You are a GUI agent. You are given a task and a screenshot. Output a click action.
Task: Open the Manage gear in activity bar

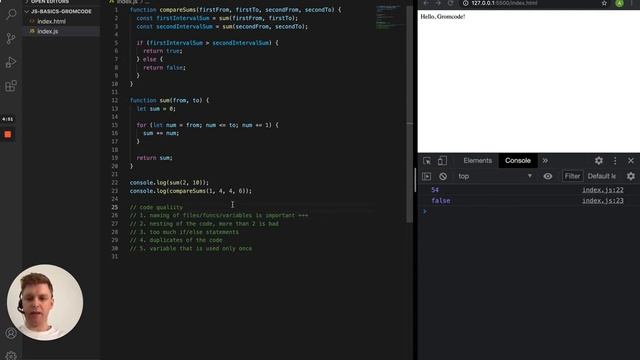pos(11,356)
